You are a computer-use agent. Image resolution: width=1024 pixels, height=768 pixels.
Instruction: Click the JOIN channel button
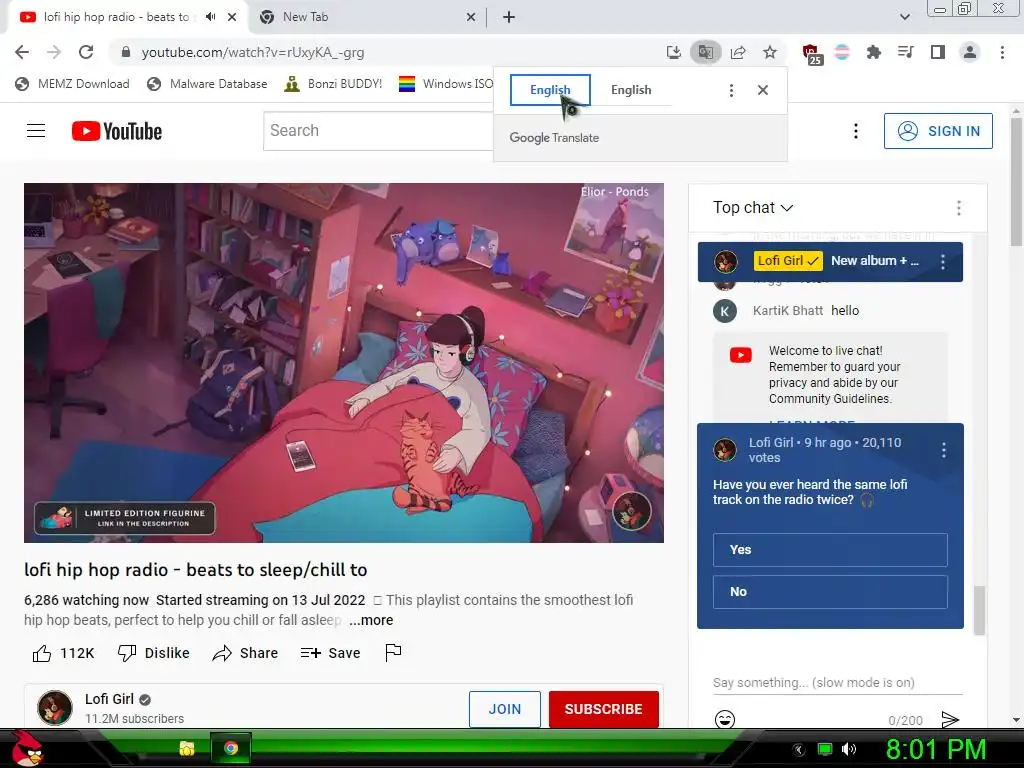tap(505, 709)
